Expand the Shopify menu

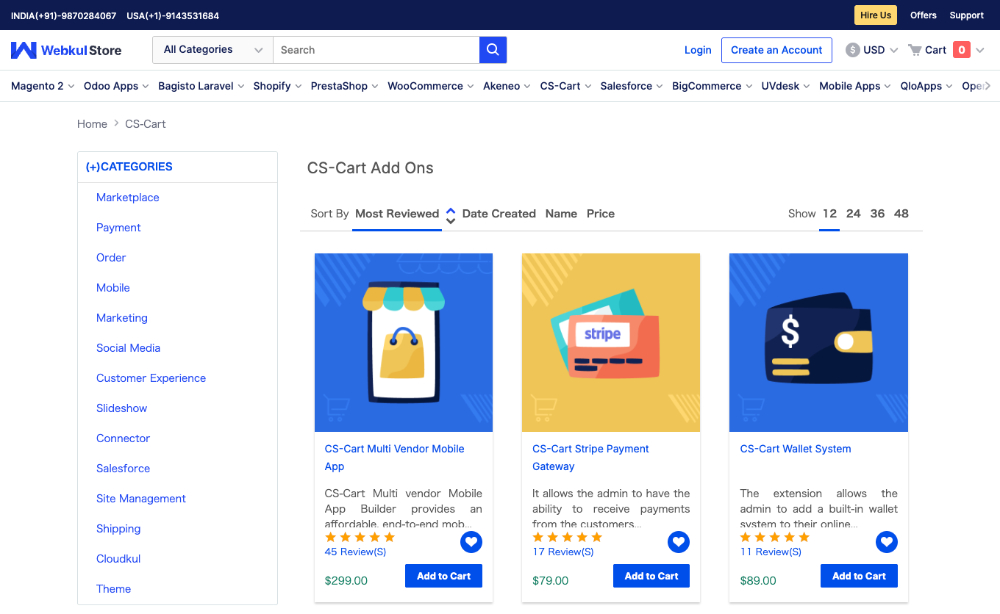point(277,86)
